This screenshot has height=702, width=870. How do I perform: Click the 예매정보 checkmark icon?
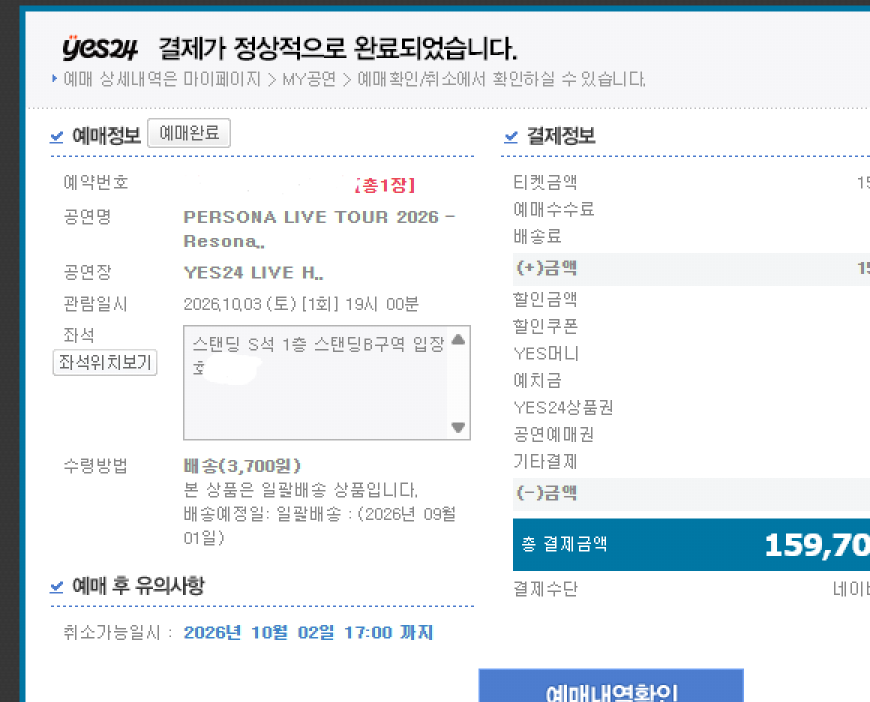coord(57,136)
